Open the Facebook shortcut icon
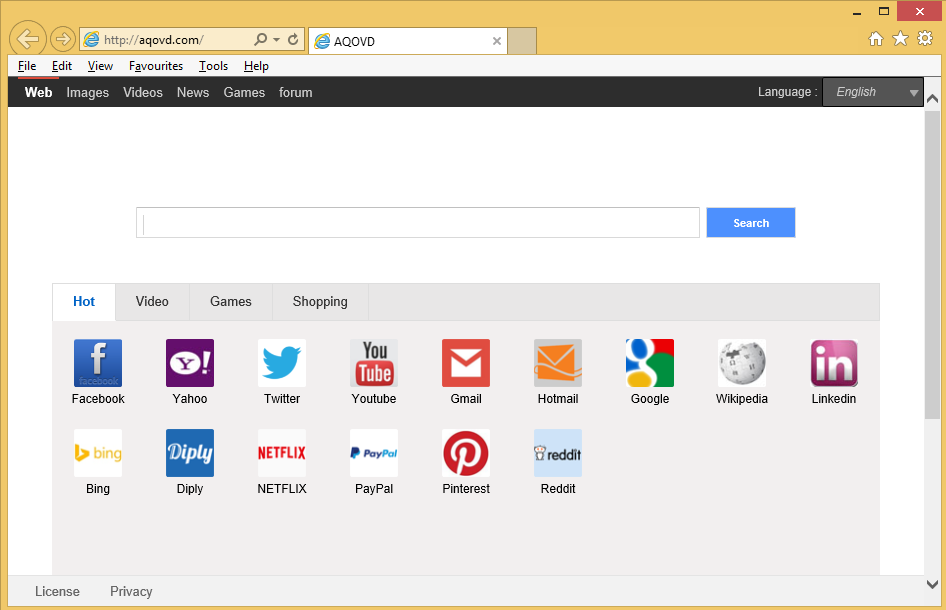Screen dimensions: 946x610 click(x=98, y=363)
